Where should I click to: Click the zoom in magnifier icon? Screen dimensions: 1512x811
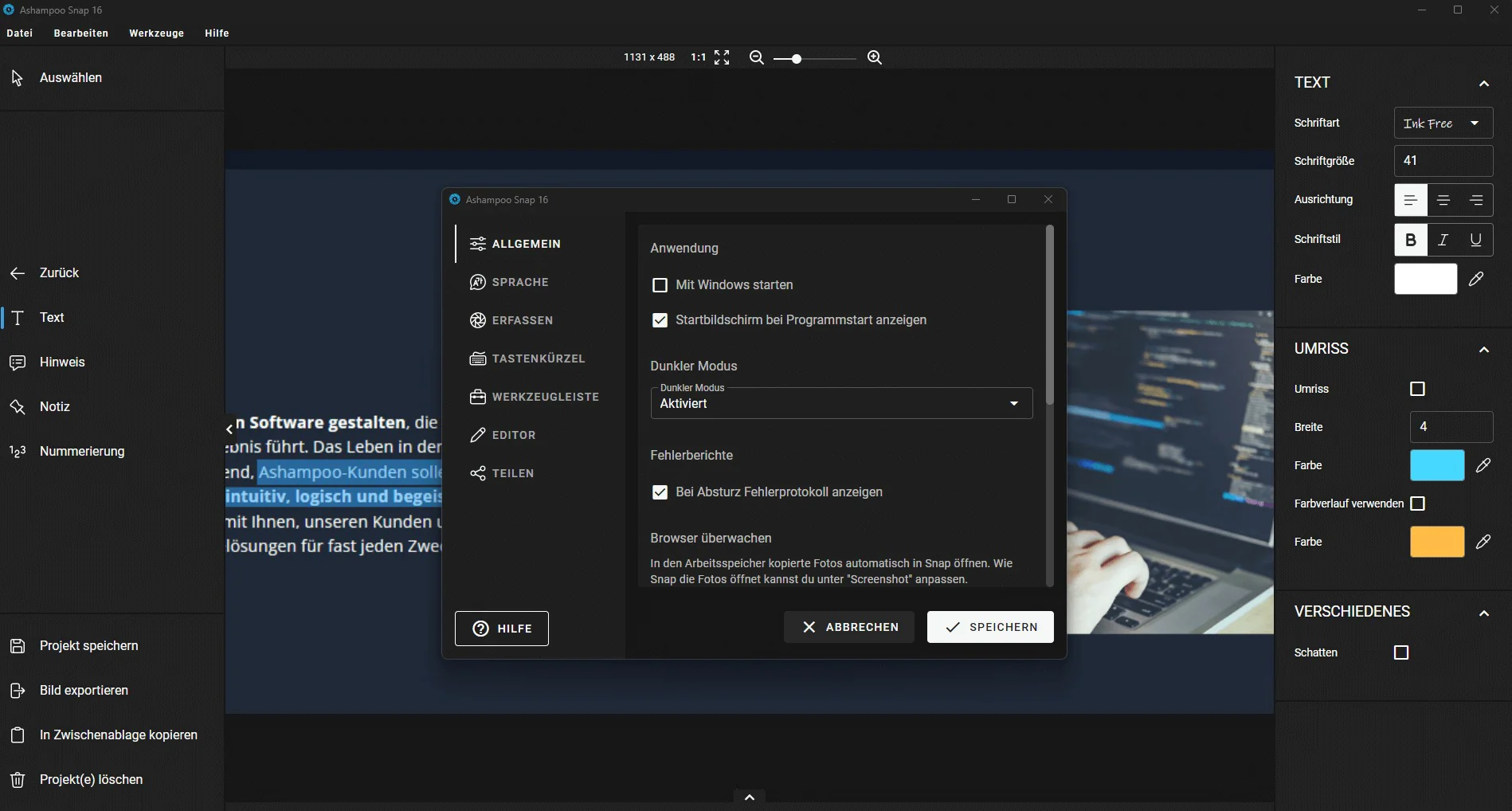click(874, 57)
